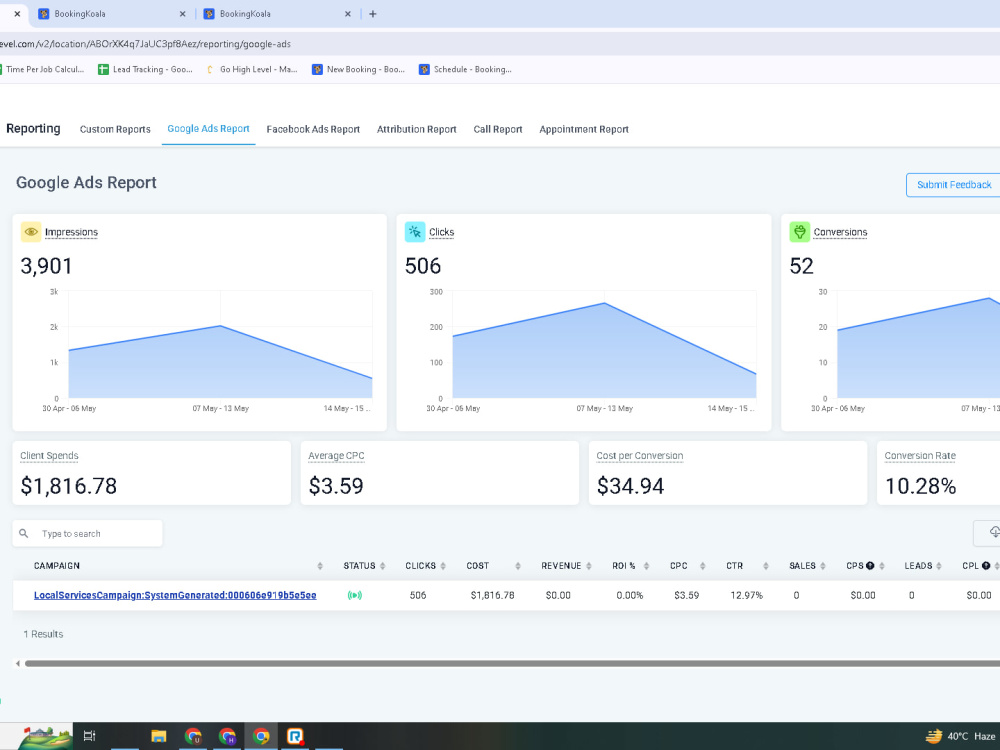
Task: Click the campaign live status icon
Action: tap(355, 595)
